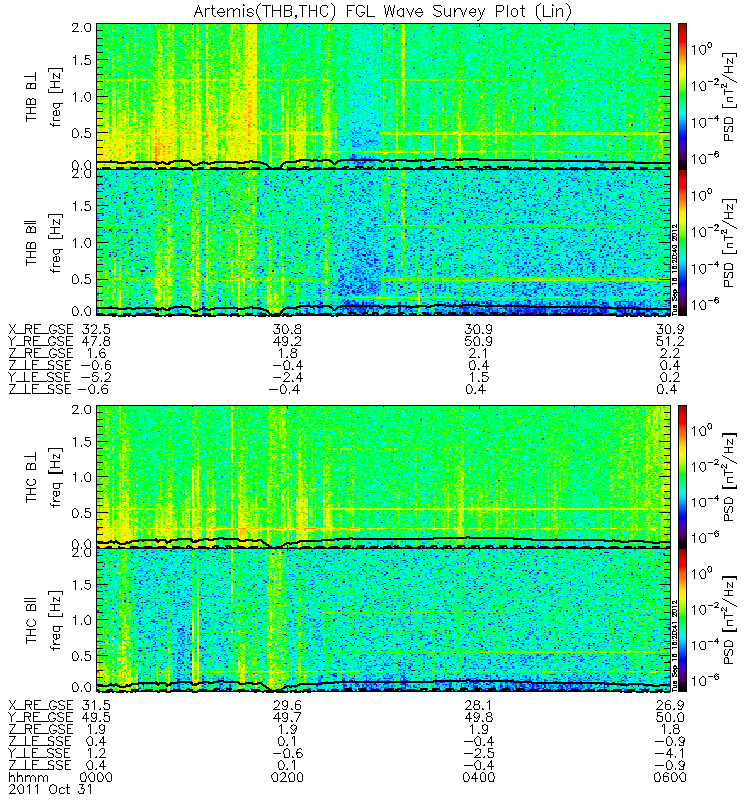This screenshot has width=750, height=800.
Task: Click the THC X_RE_GSE value '29.6'
Action: pos(287,705)
